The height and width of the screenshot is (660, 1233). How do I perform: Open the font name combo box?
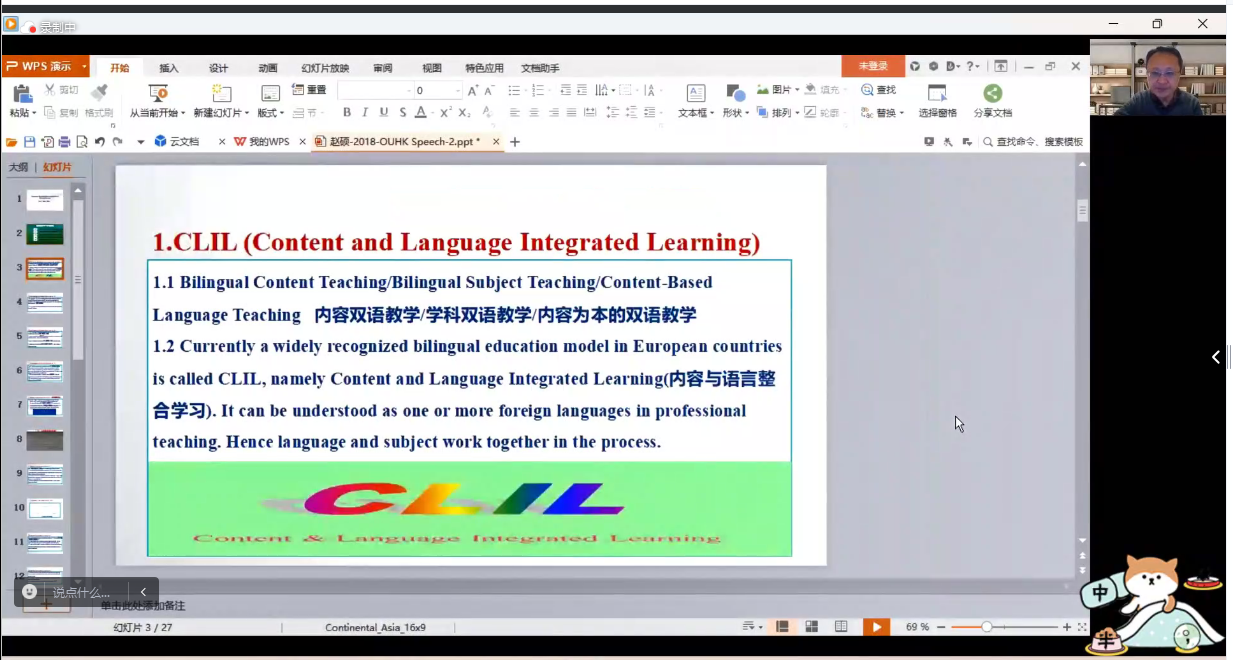coord(375,91)
